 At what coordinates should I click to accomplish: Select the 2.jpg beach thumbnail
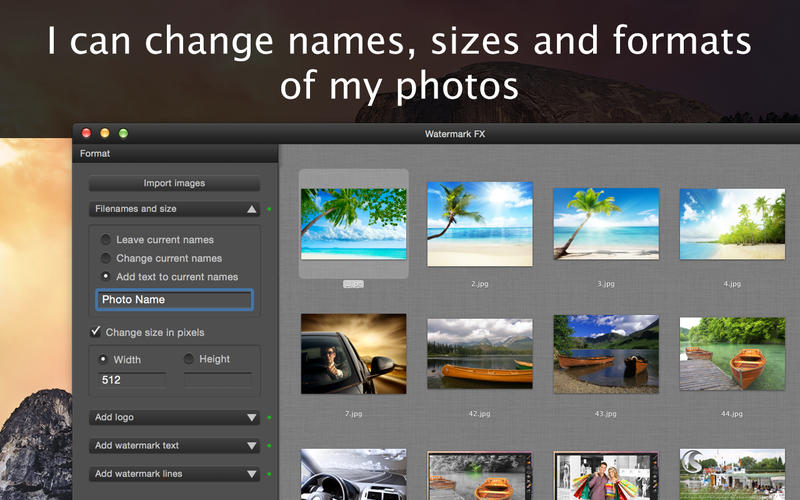tap(480, 224)
